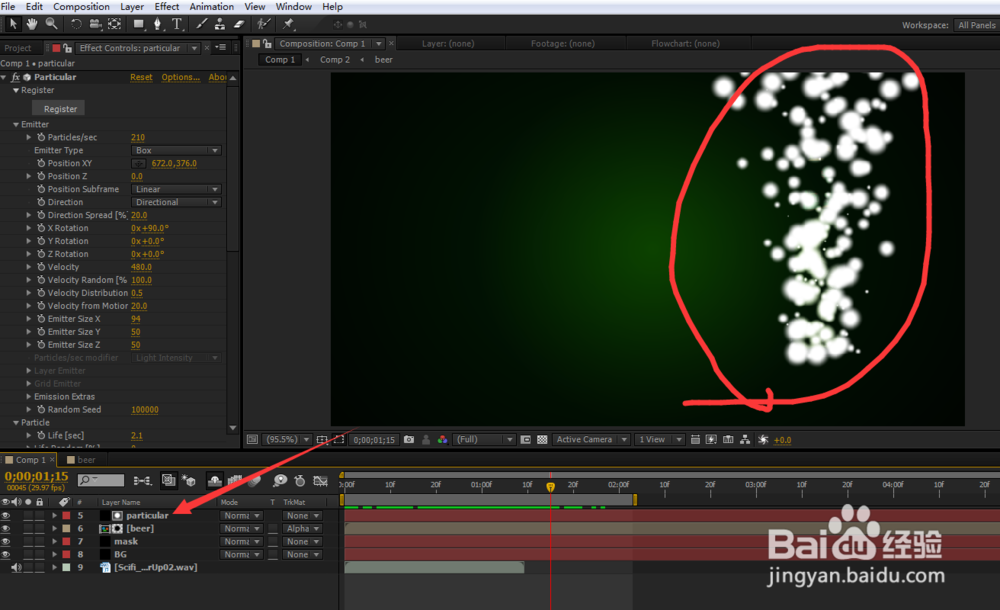
Task: Select the Pen tool
Action: [158, 24]
